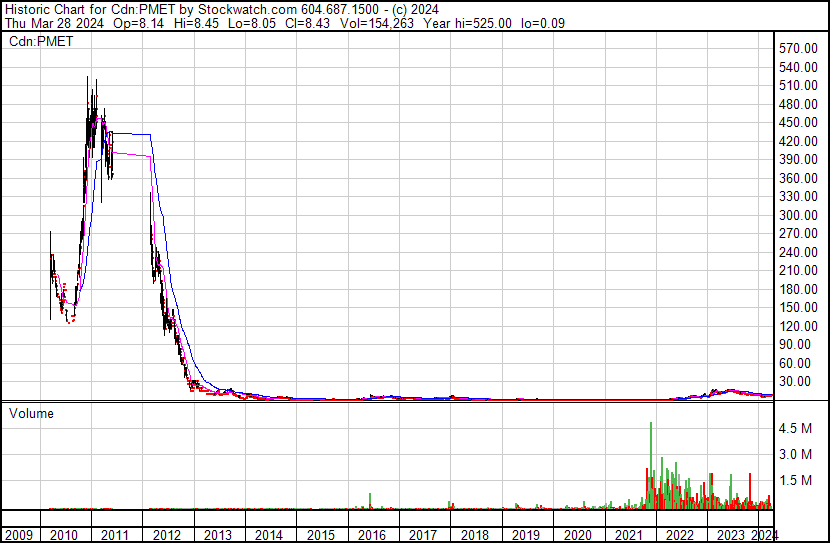The width and height of the screenshot is (830, 543).
Task: Click the 2019 year marker
Action: pyautogui.click(x=526, y=533)
